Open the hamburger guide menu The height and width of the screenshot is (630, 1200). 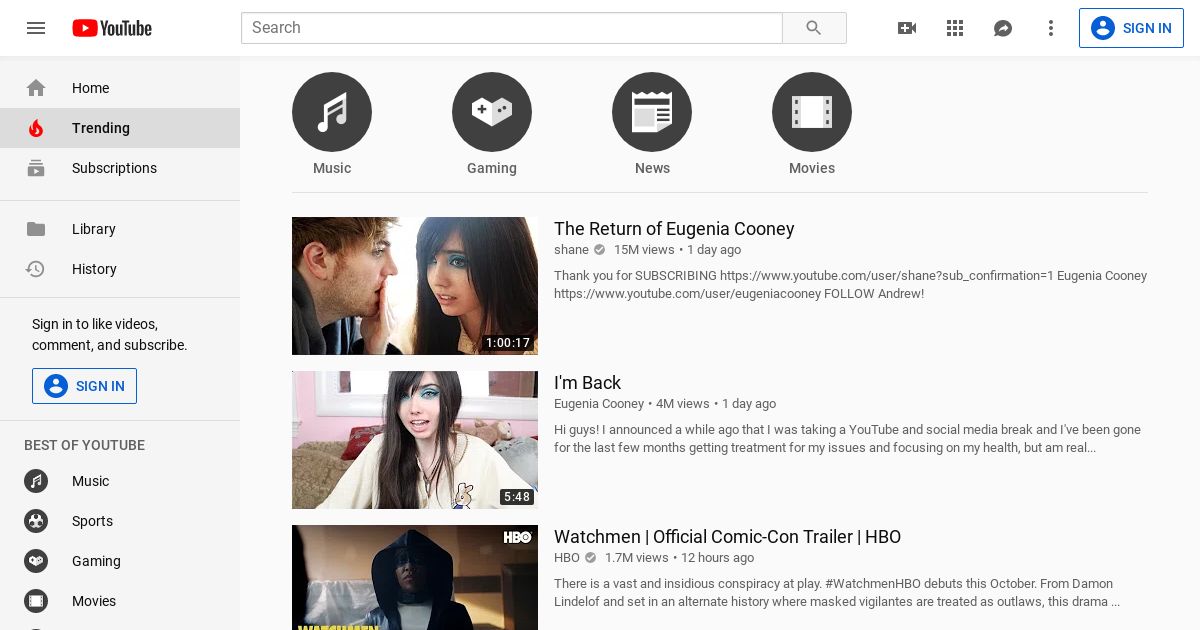tap(36, 28)
